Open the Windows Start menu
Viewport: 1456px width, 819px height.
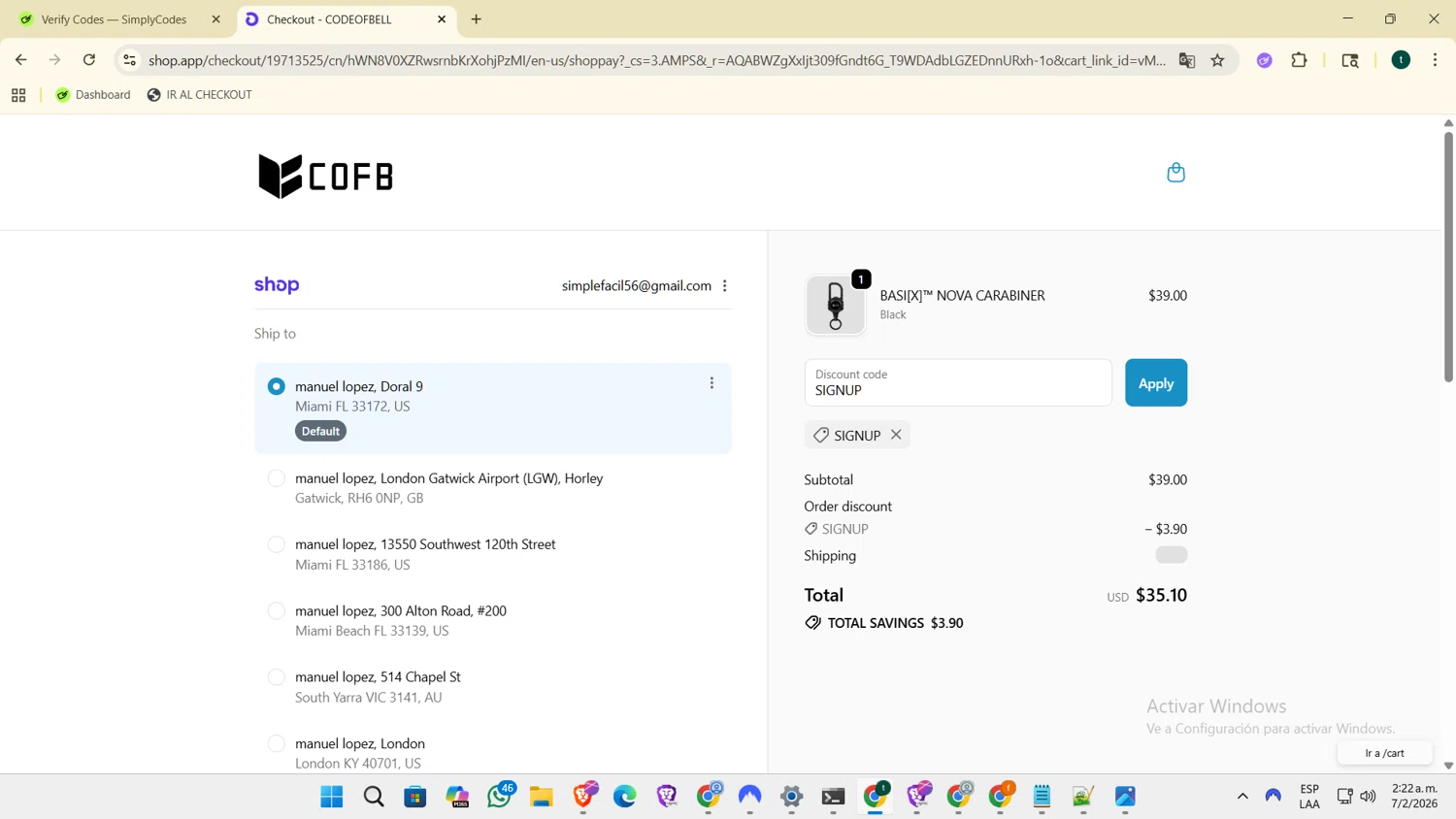[332, 797]
